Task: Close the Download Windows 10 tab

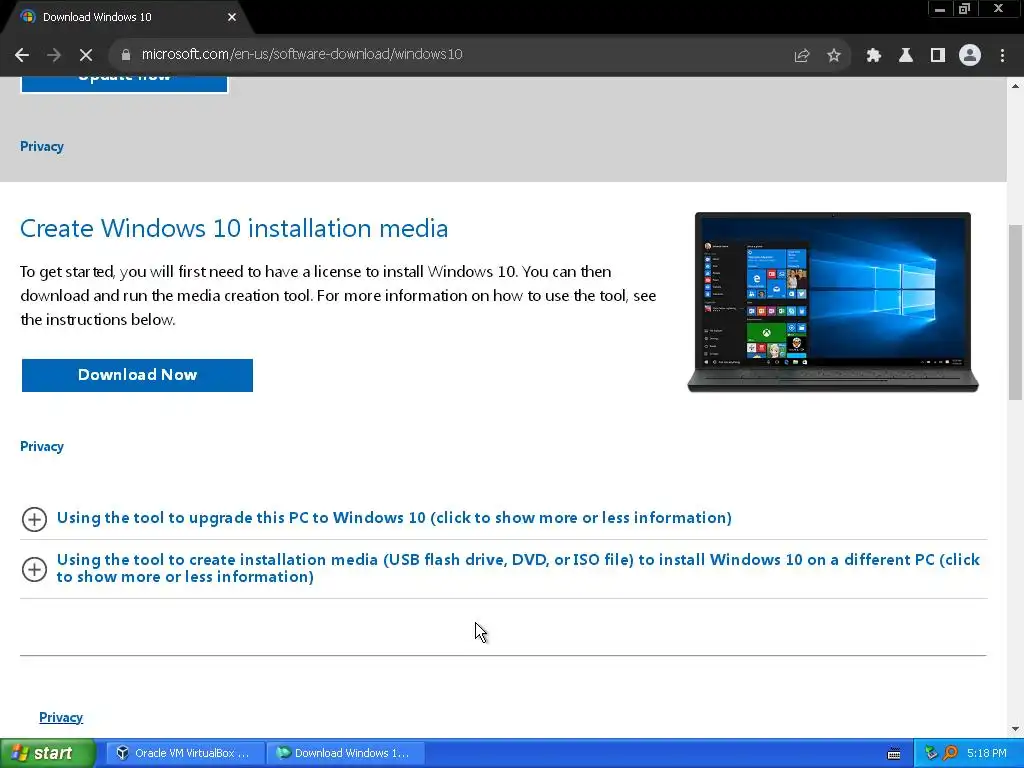Action: click(232, 17)
